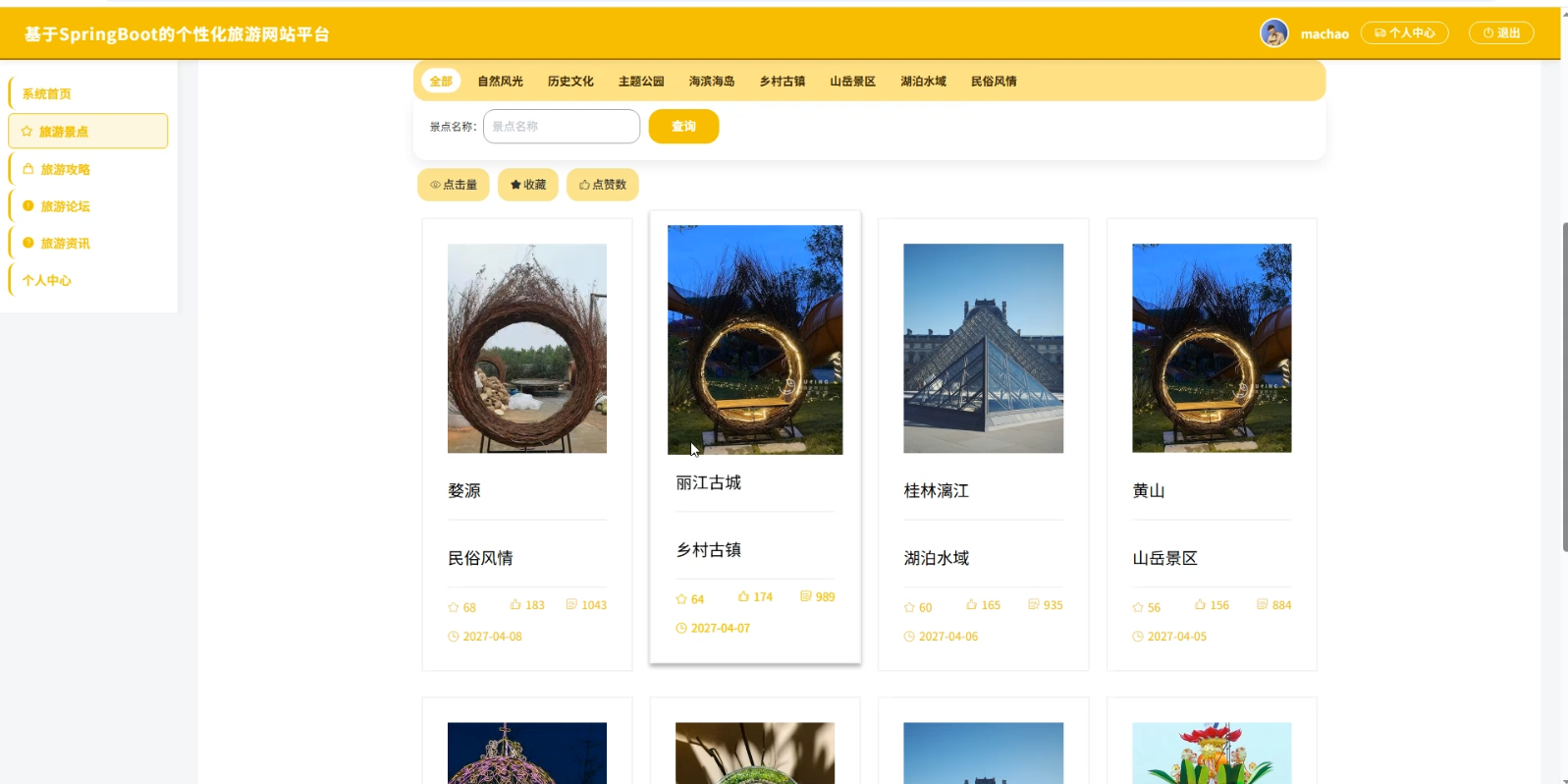Sort by 点击量 button
The width and height of the screenshot is (1568, 784).
(454, 185)
